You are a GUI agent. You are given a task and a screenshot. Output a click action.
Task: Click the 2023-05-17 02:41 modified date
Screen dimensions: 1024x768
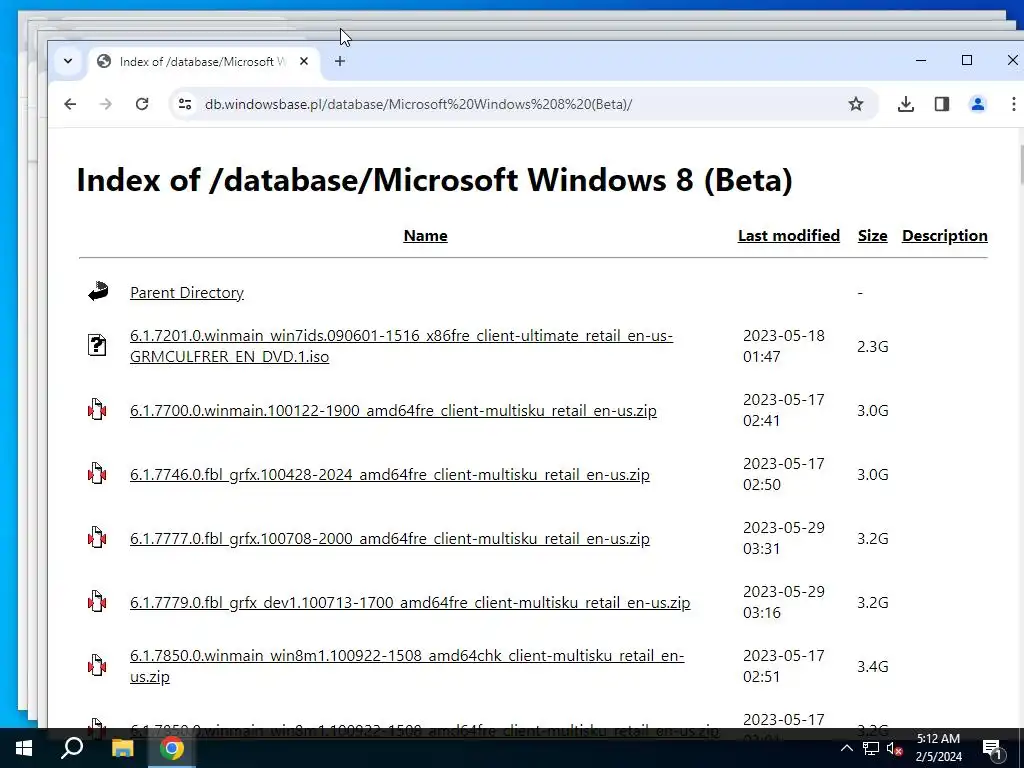[784, 410]
